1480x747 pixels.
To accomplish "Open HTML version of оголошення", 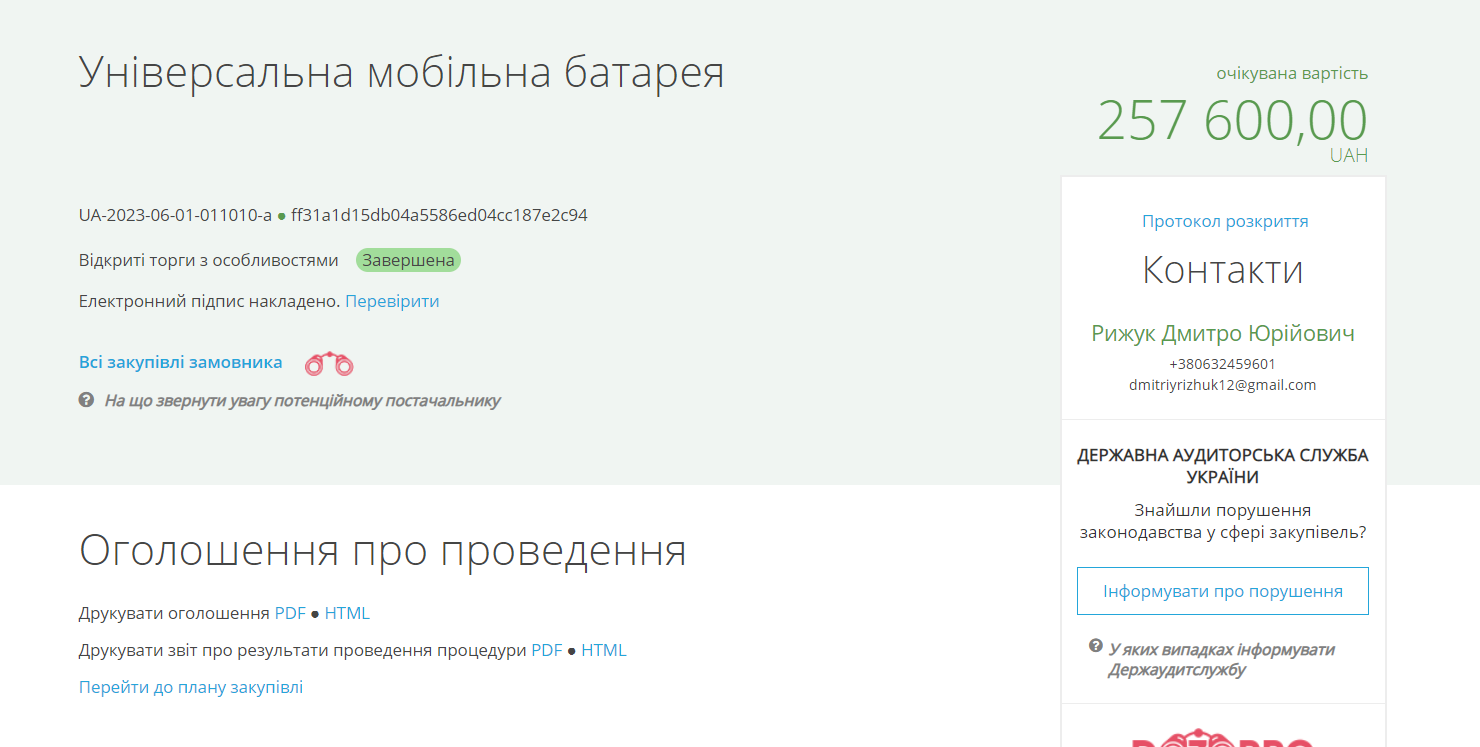I will [x=347, y=613].
